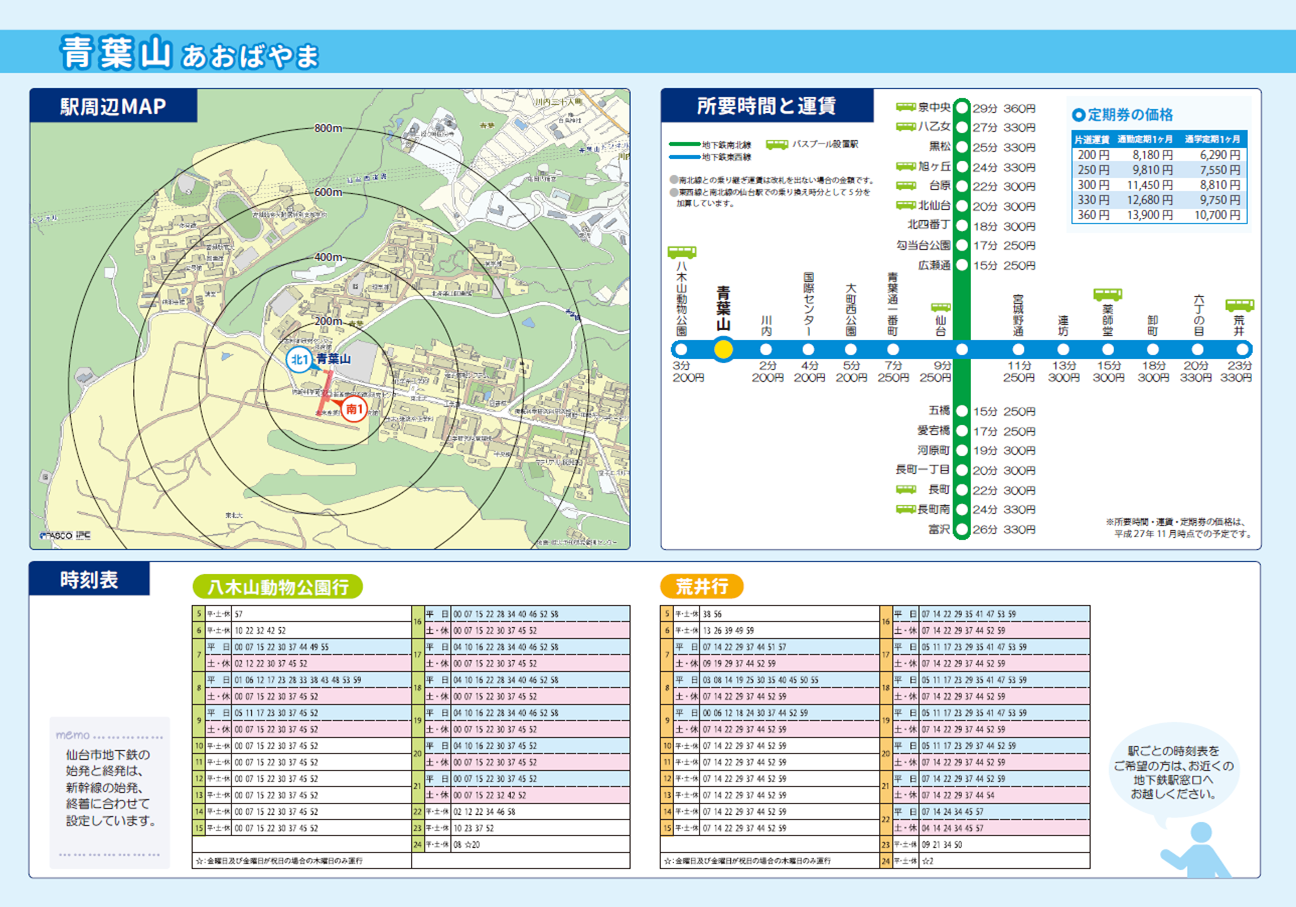
Task: Click the バスプール設置駅 legend bus icon
Action: pos(776,146)
